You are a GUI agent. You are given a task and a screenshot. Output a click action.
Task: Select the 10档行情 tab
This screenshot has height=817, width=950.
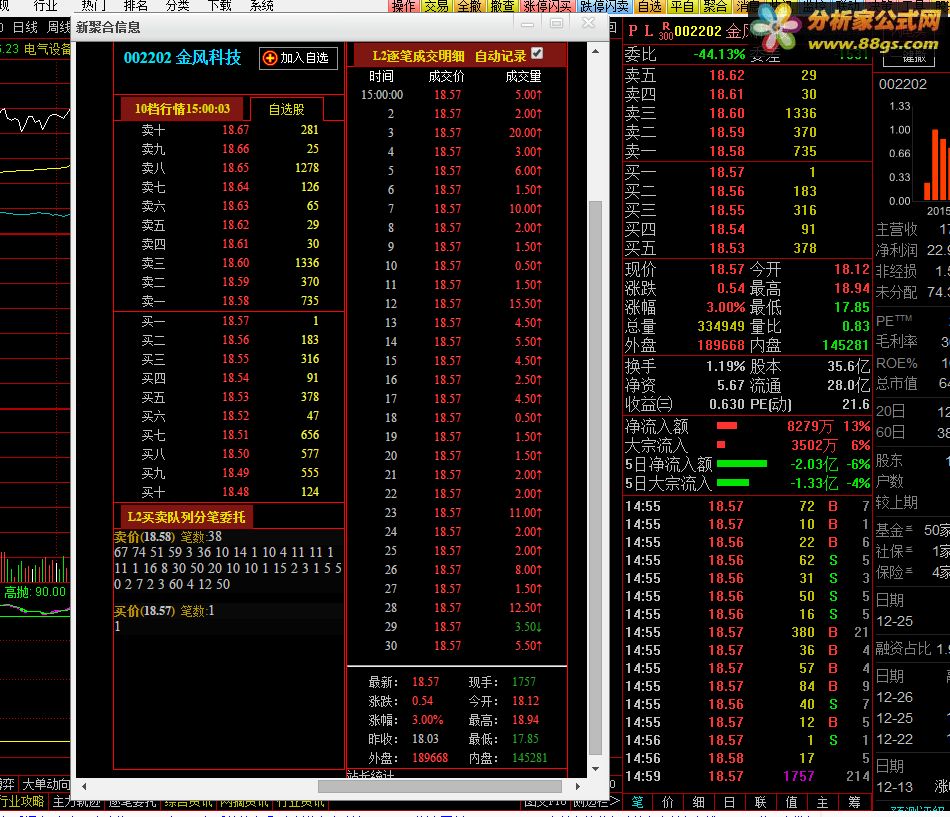pos(182,109)
